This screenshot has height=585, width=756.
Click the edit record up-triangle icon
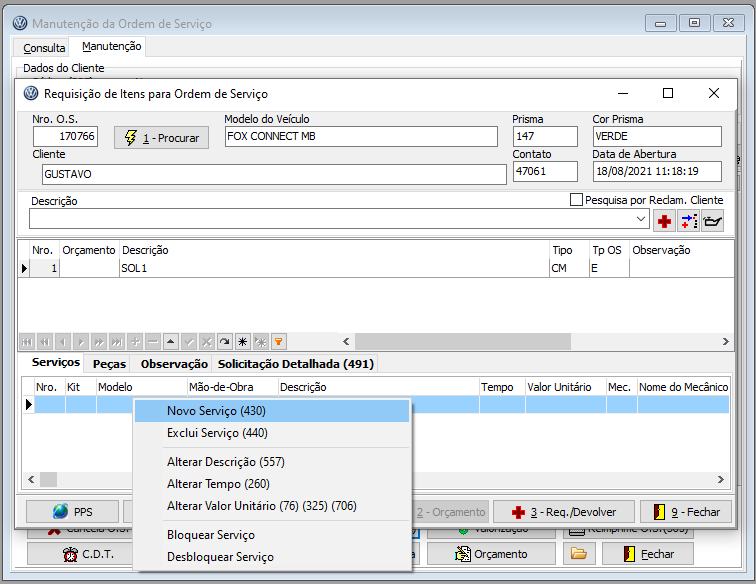click(171, 342)
